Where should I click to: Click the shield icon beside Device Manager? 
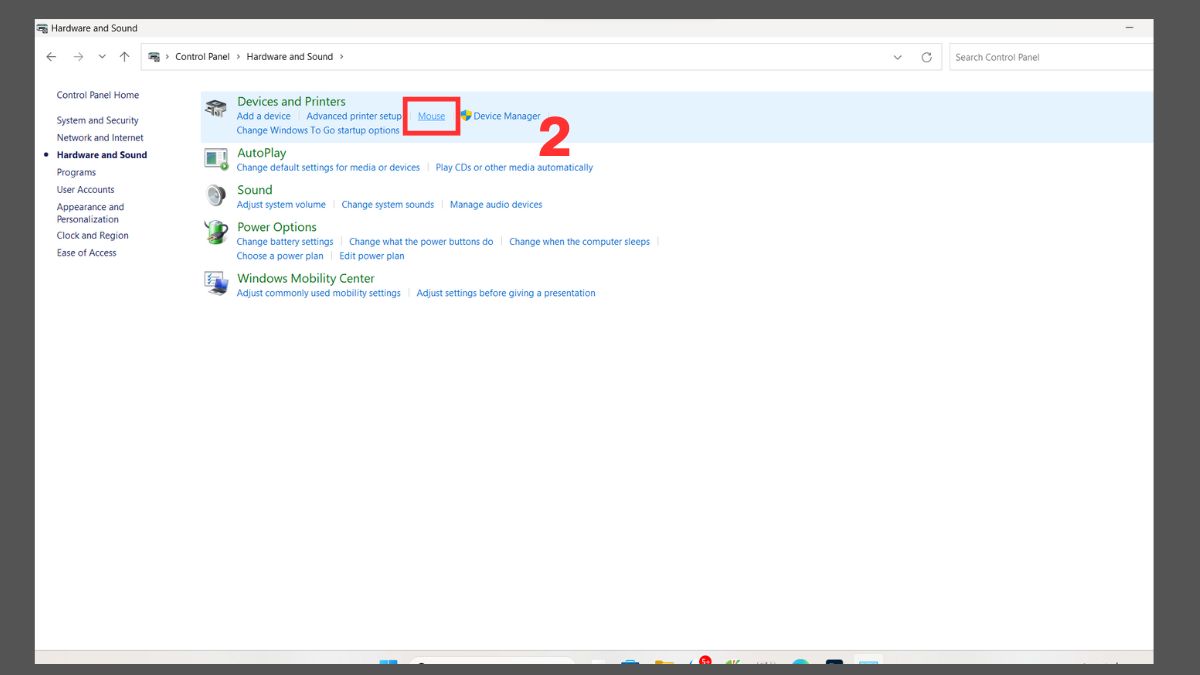[465, 116]
